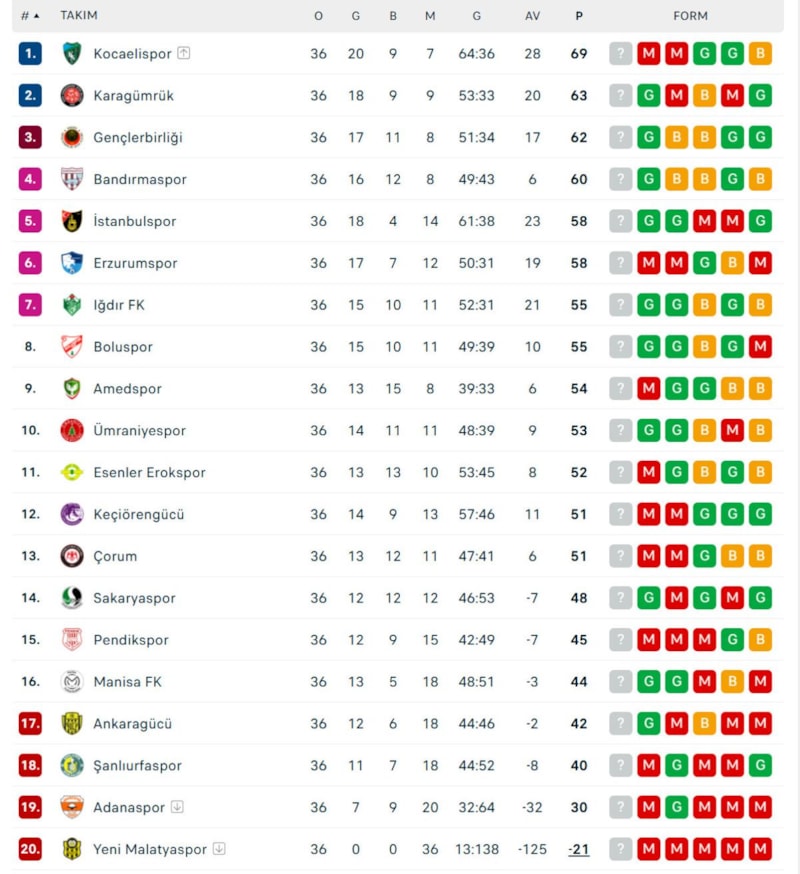Click the orange B form badge for Kocaelispor
Viewport: 800px width, 874px height.
[760, 54]
